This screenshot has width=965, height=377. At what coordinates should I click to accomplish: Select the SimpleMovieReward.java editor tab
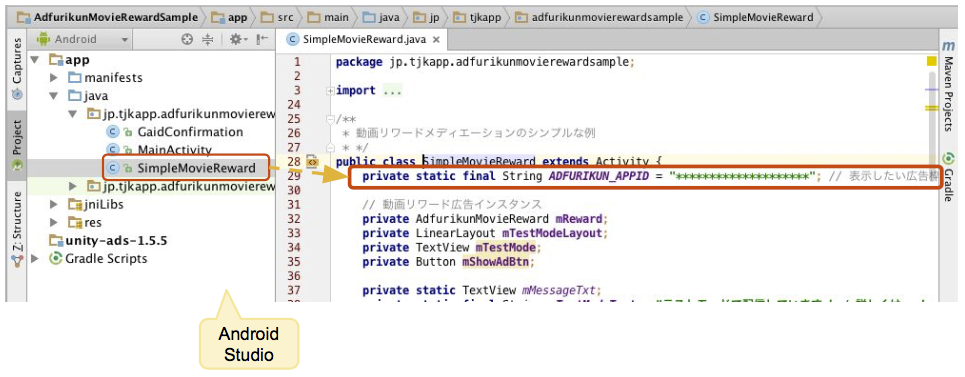pos(362,40)
